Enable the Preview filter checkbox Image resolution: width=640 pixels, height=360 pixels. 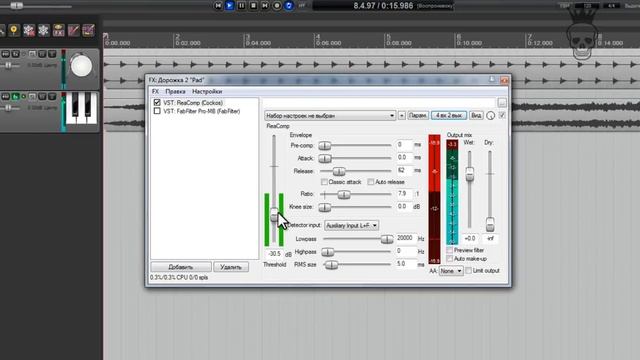click(x=449, y=250)
